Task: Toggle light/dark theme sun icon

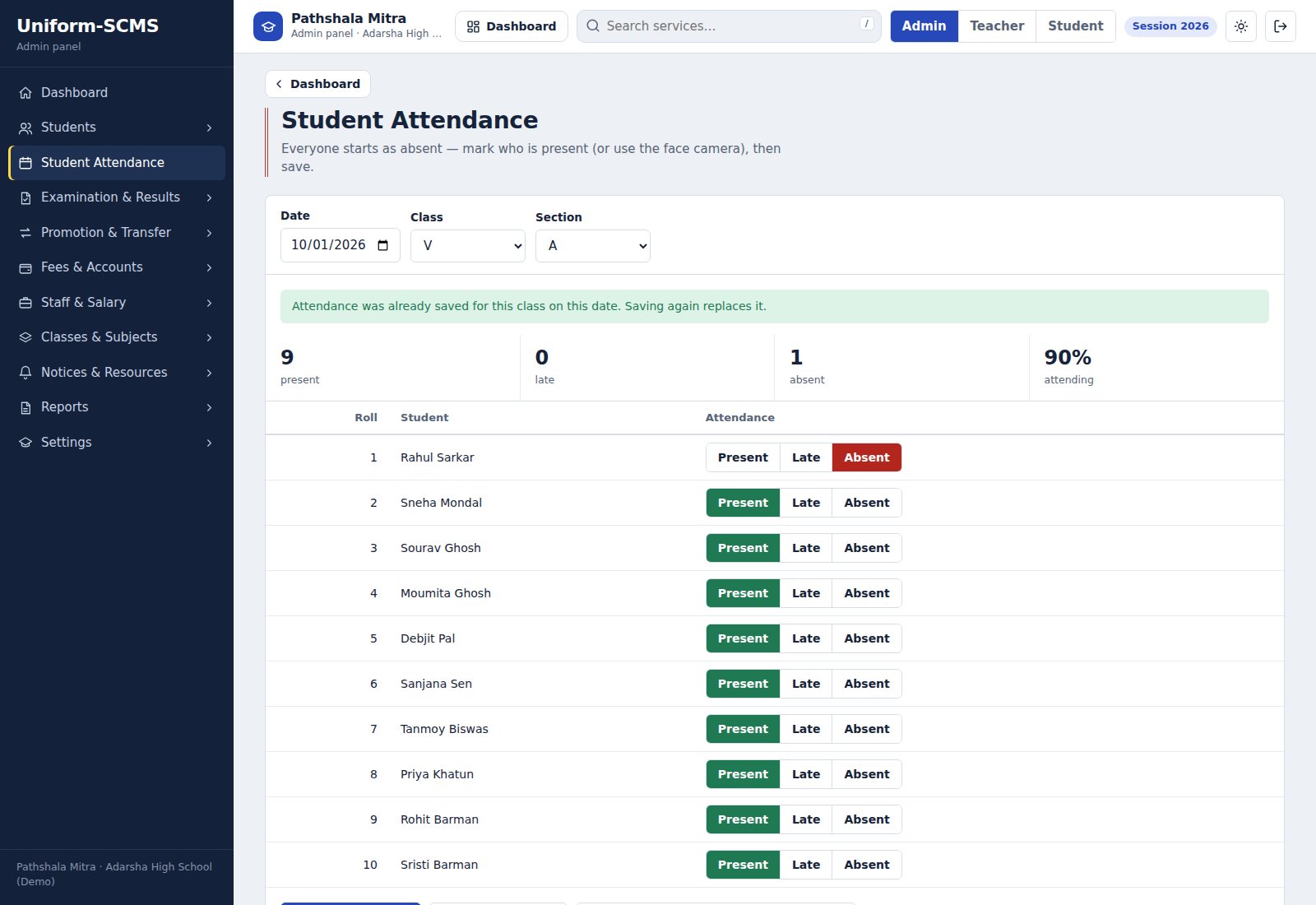Action: click(1241, 26)
